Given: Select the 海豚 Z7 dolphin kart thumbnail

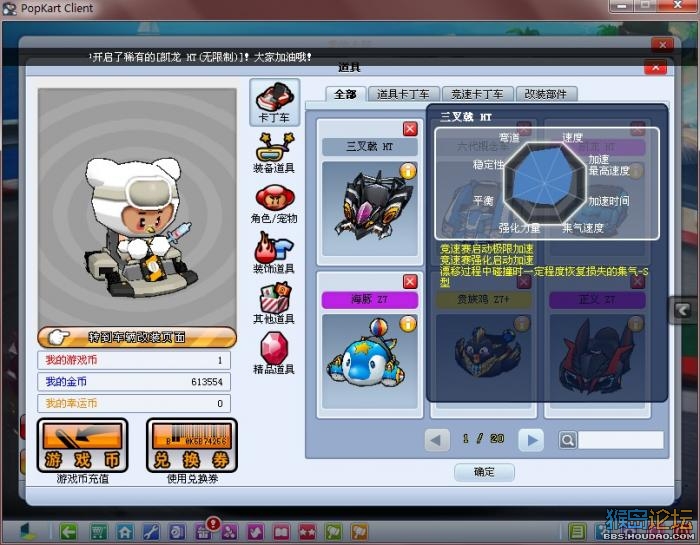Looking at the screenshot, I should tap(370, 362).
